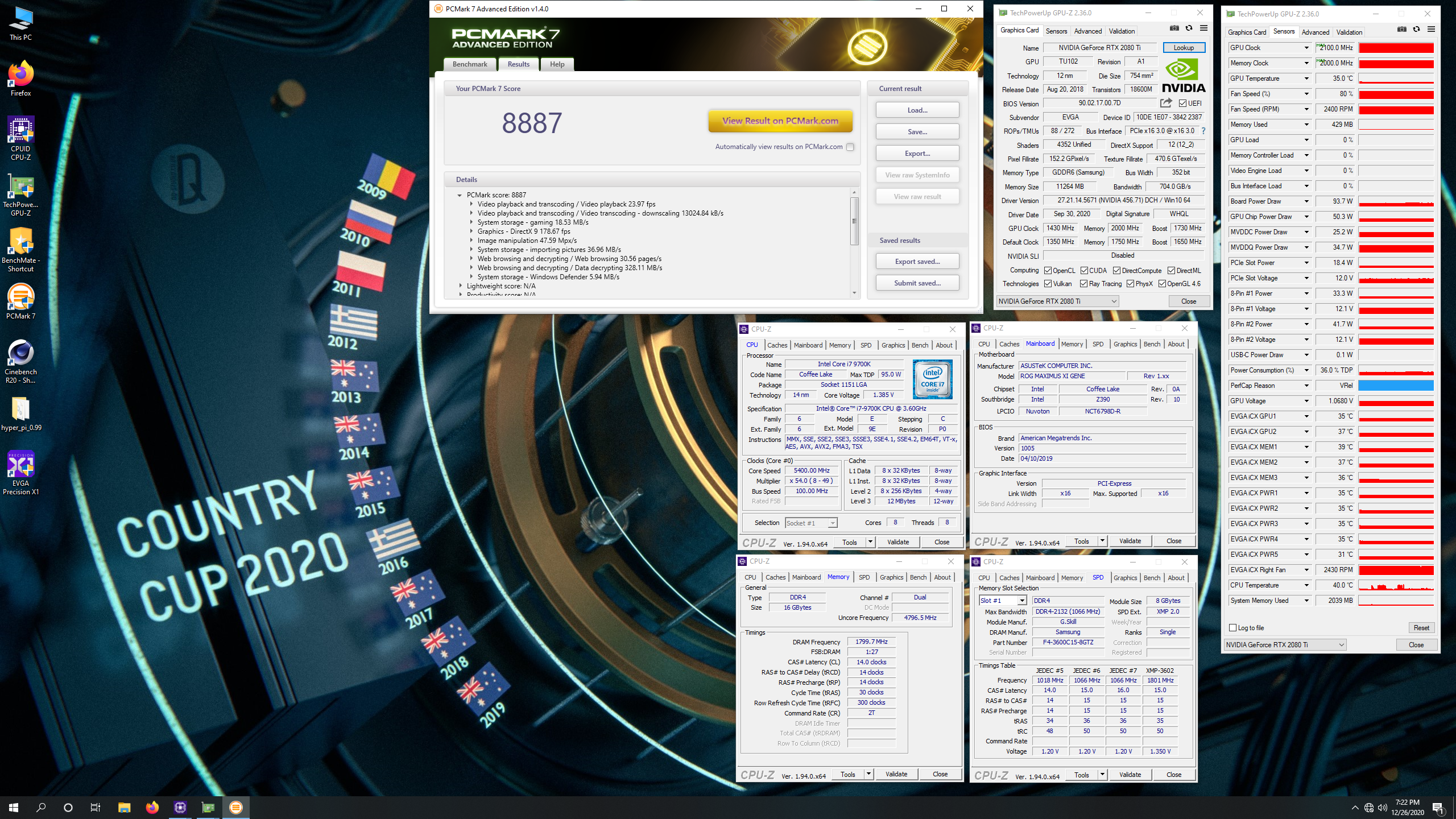
Task: Launch EVGA Precision X1 desktop icon
Action: [21, 473]
